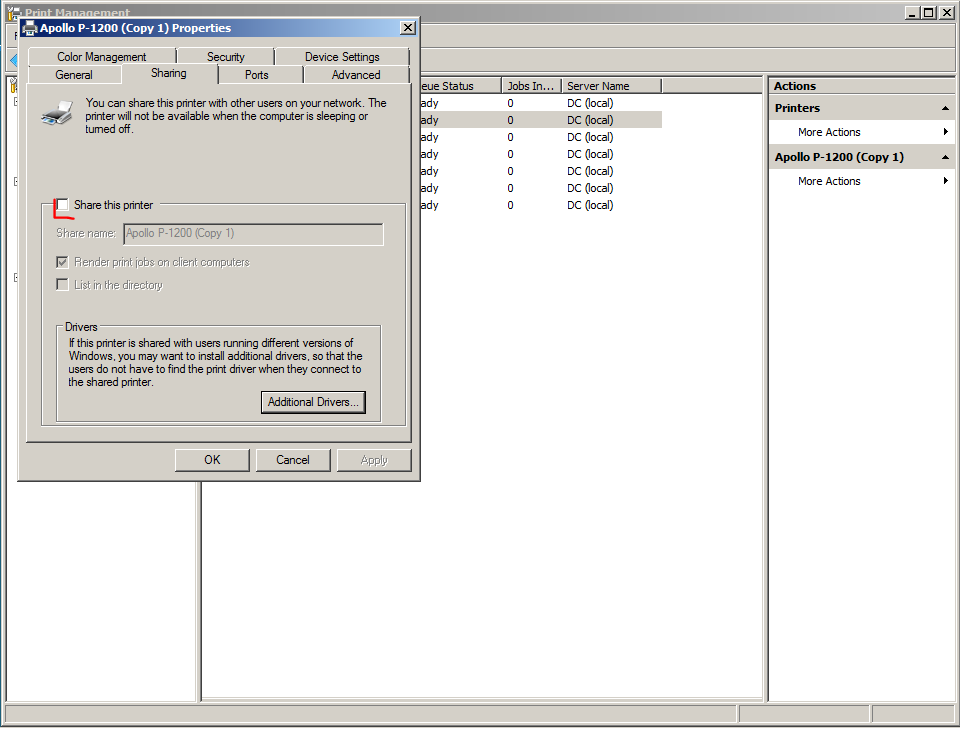Confirm with the OK button
This screenshot has width=960, height=729.
[x=212, y=460]
